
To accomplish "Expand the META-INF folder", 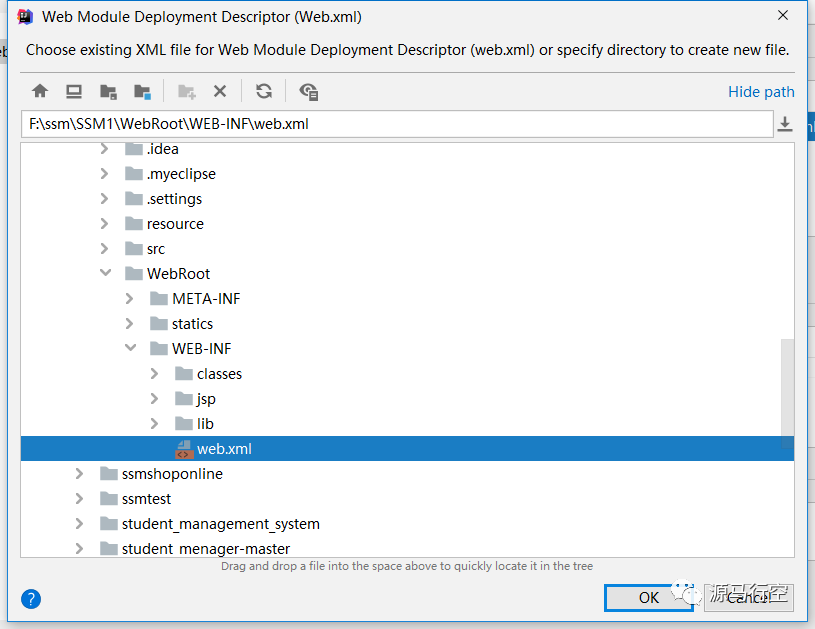I will [130, 299].
